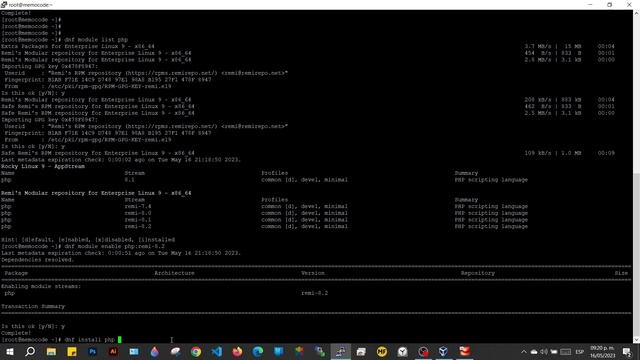Click the 'Transaction Summary' line

coord(33,306)
